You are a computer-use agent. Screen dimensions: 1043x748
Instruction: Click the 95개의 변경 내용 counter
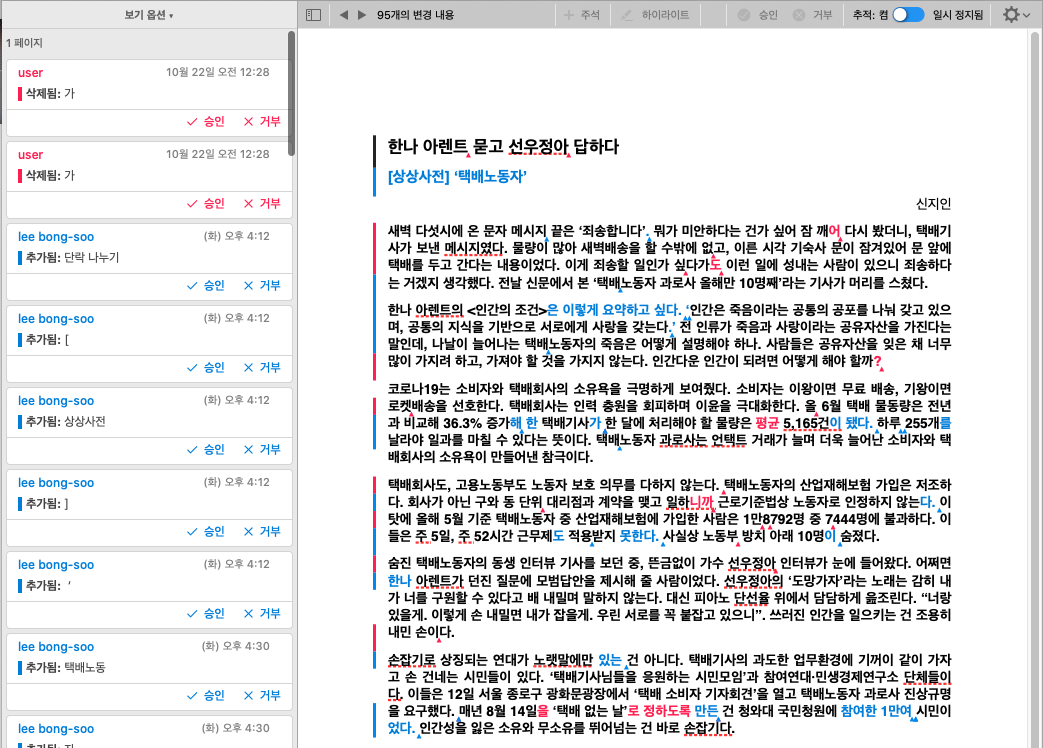coord(415,15)
